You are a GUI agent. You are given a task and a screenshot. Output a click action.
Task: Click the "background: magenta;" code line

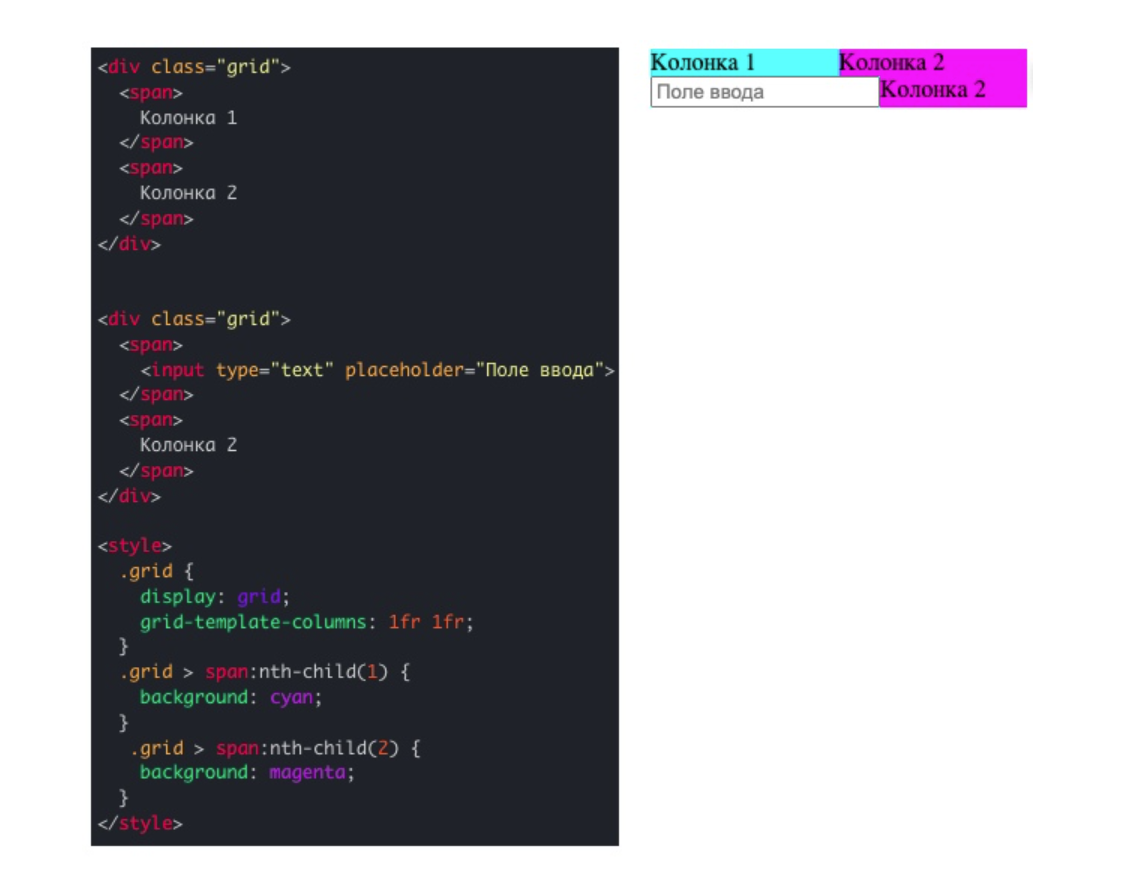point(246,772)
